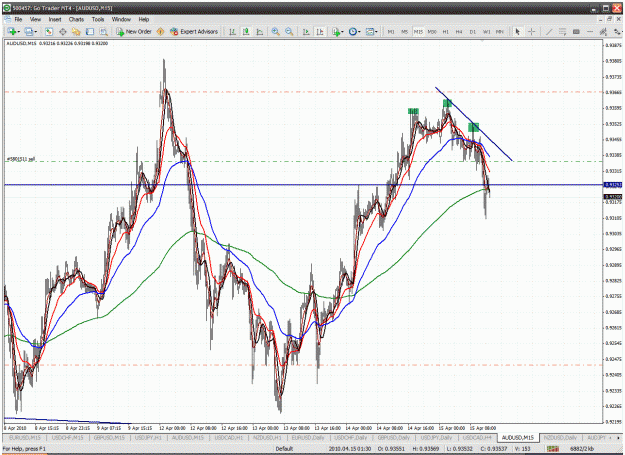Open the Charts menu

click(76, 19)
